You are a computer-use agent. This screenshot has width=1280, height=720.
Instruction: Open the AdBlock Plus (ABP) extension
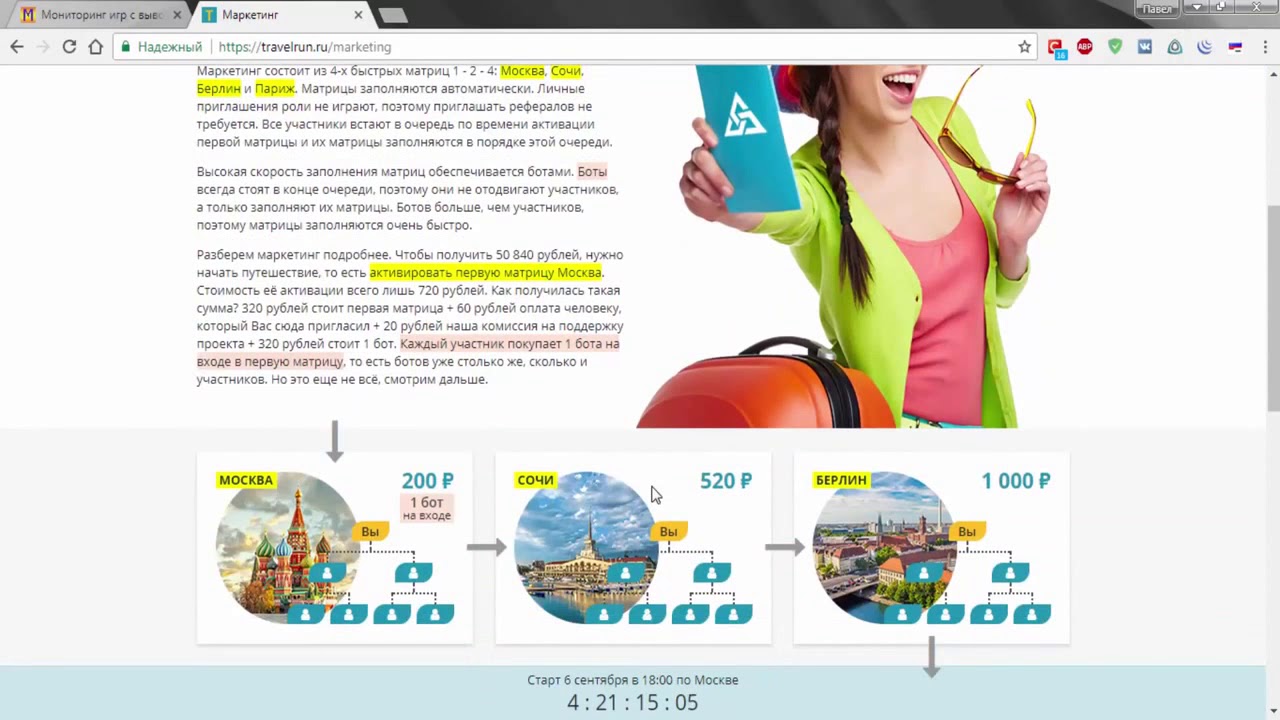pyautogui.click(x=1085, y=47)
